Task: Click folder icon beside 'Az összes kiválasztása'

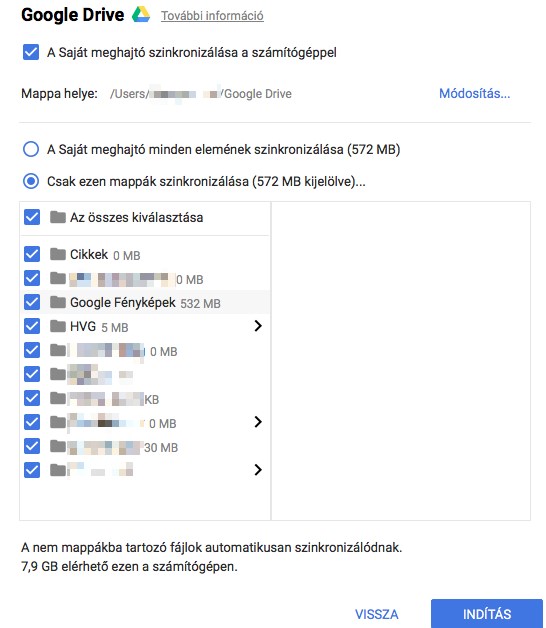Action: [x=58, y=217]
